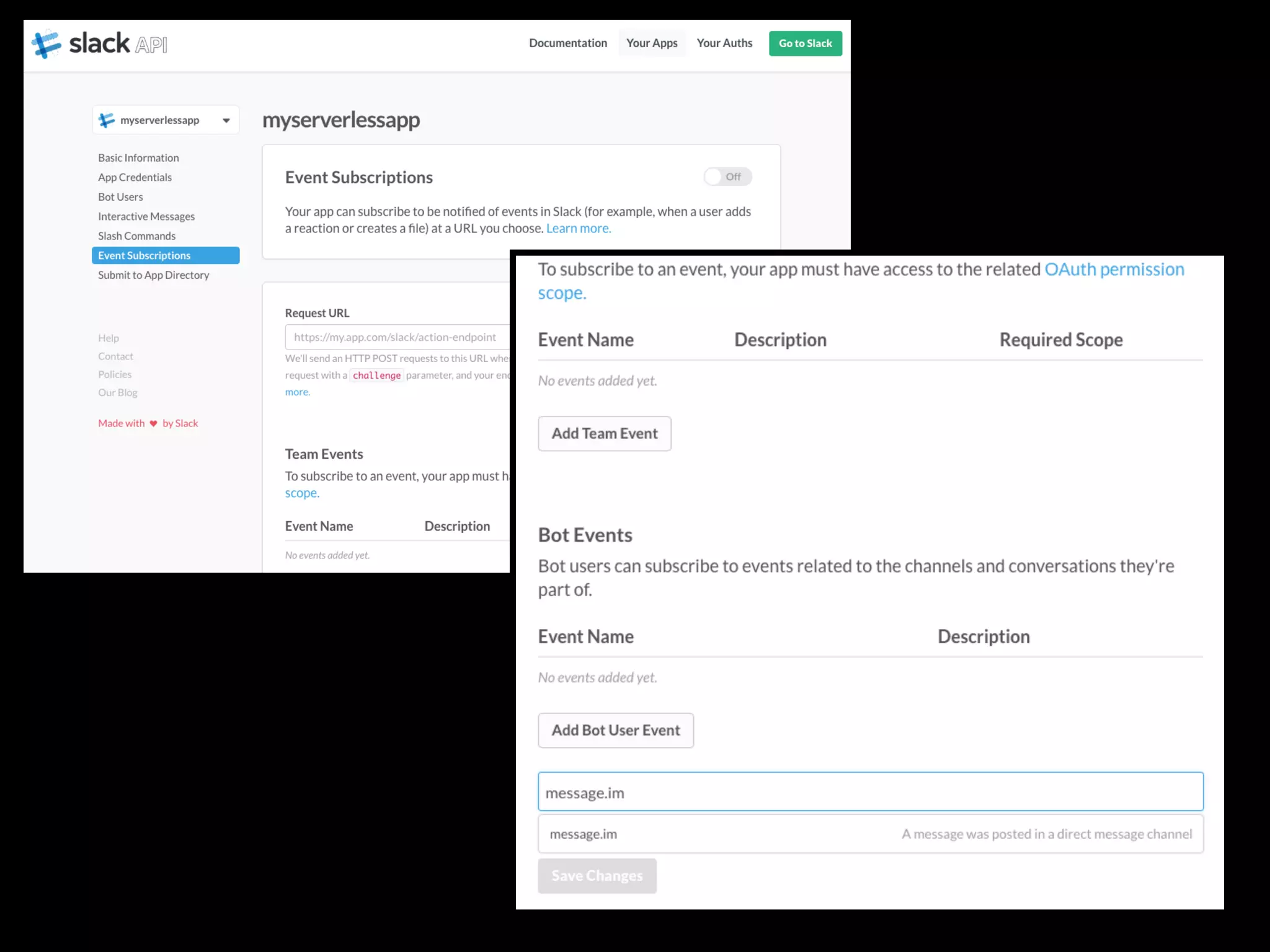Screen dimensions: 1270x952
Task: Click the 'challenge' code parameter text
Action: 377,376
